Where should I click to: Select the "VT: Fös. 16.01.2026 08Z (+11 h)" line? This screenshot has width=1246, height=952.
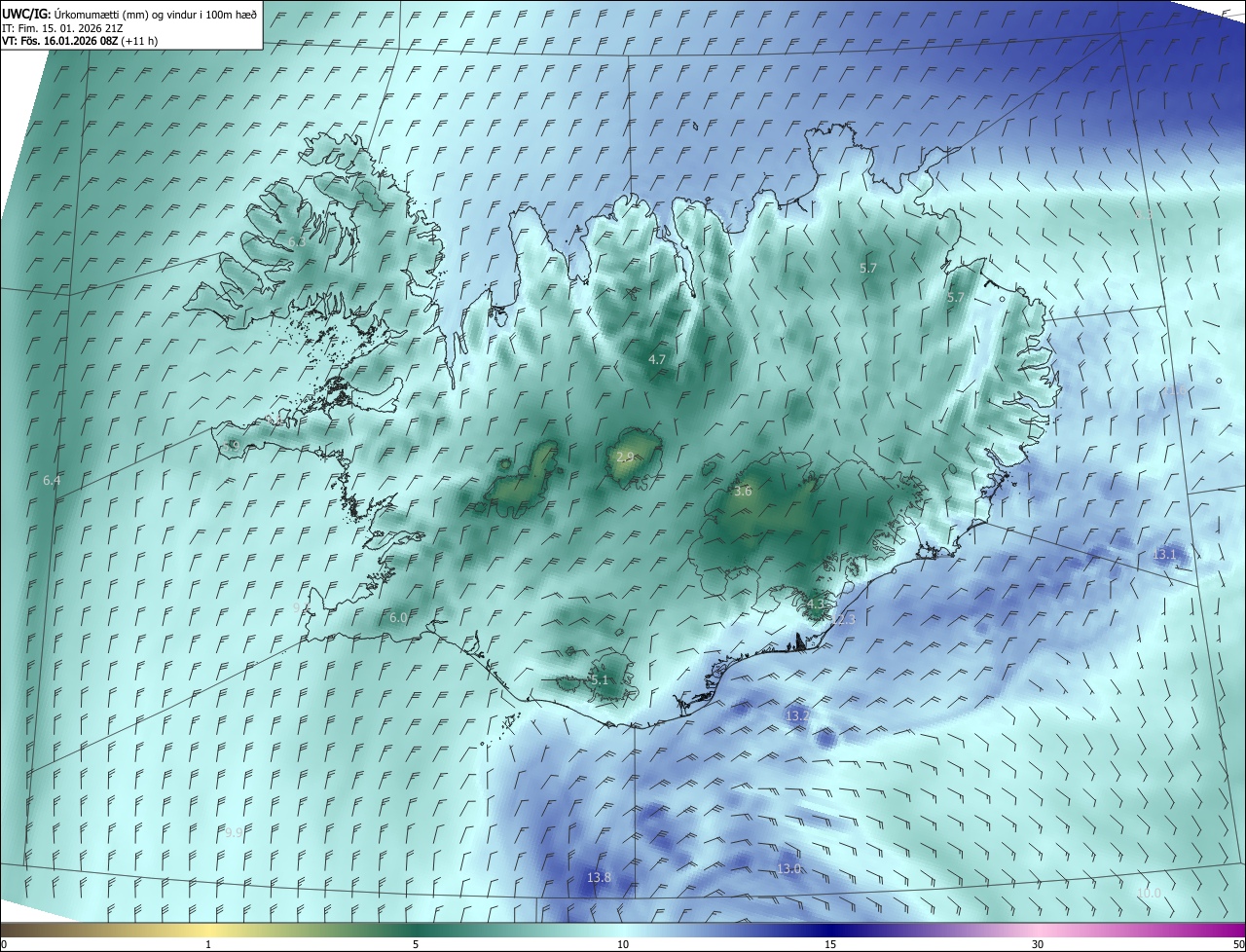[80, 41]
